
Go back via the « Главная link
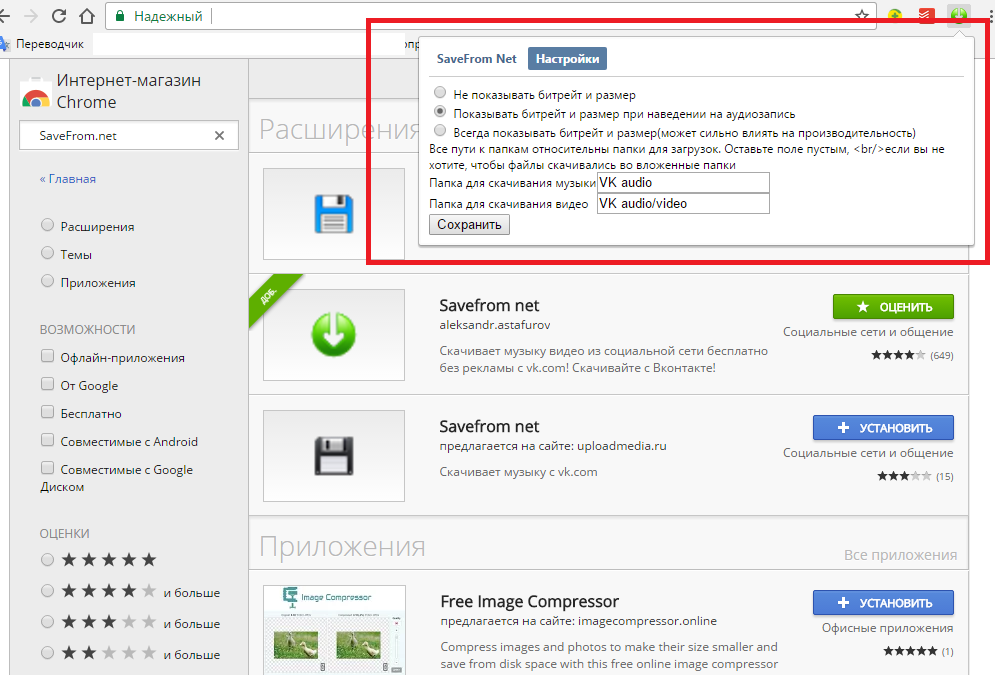pos(68,179)
